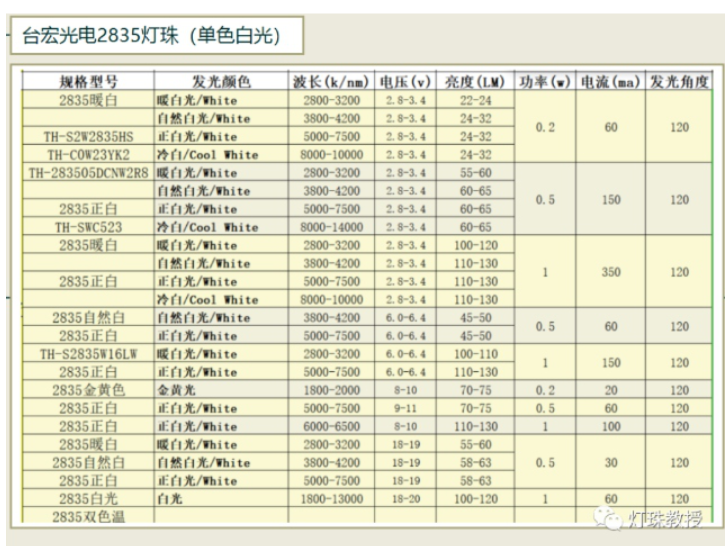The height and width of the screenshot is (546, 726).
Task: Click current value 100
Action: point(611,427)
